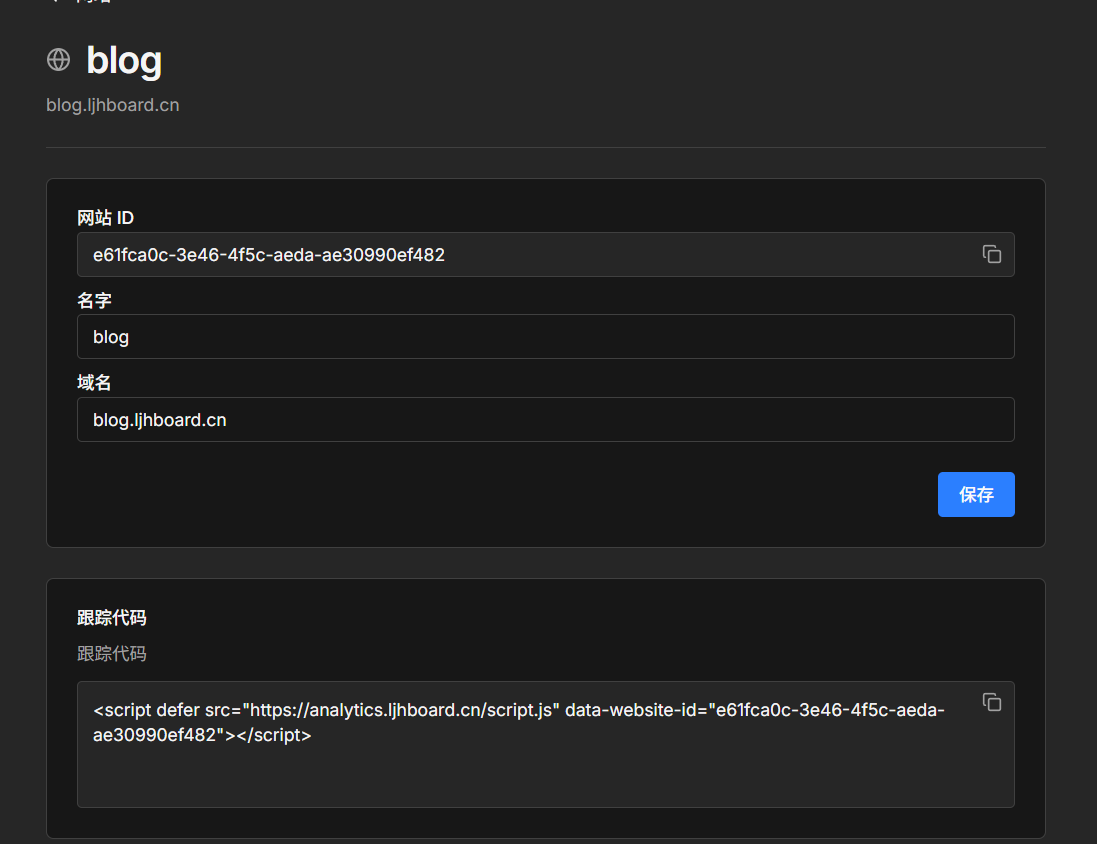This screenshot has height=844, width=1097.
Task: Click the 域名 field label
Action: point(94,383)
